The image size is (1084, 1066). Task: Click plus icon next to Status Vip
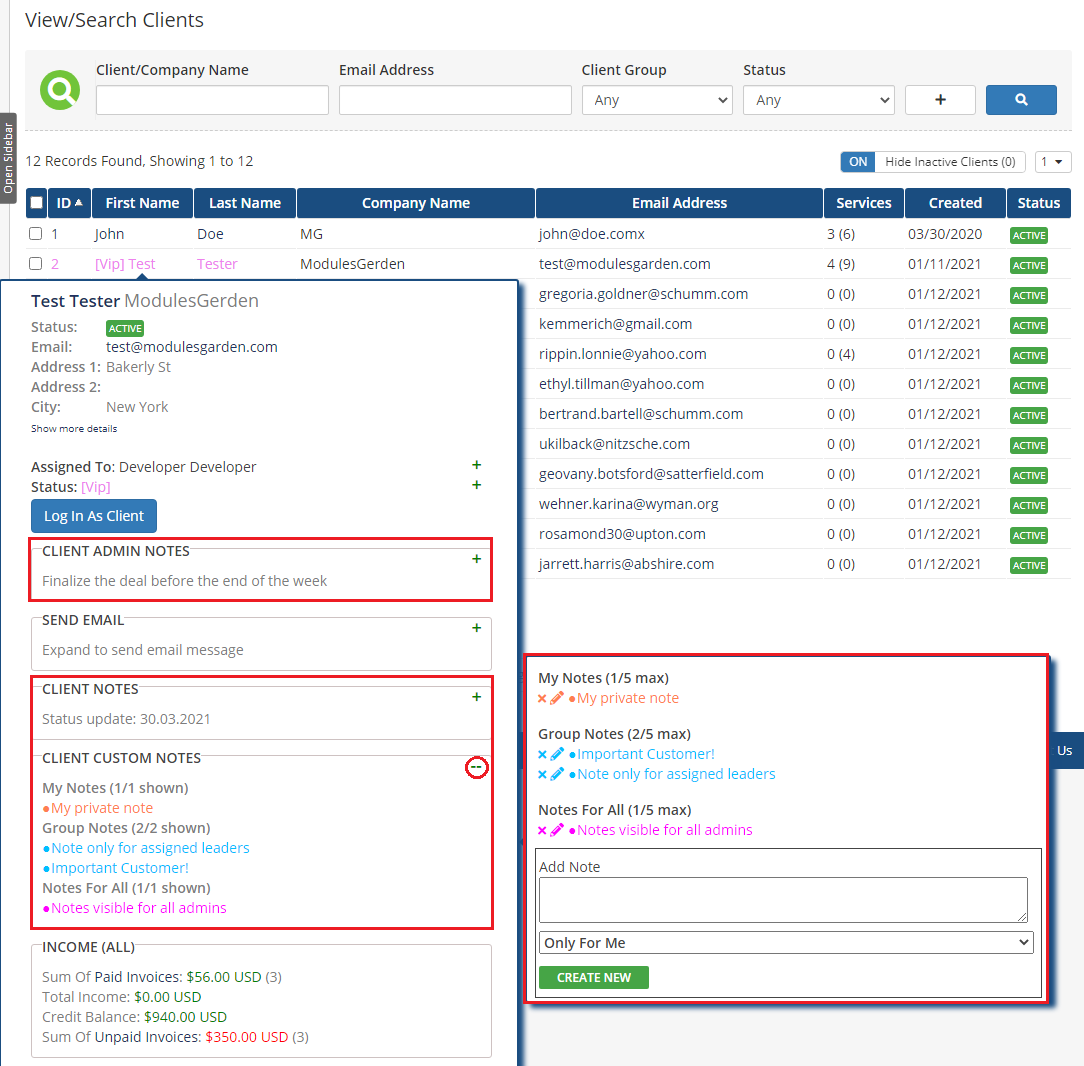click(x=476, y=485)
